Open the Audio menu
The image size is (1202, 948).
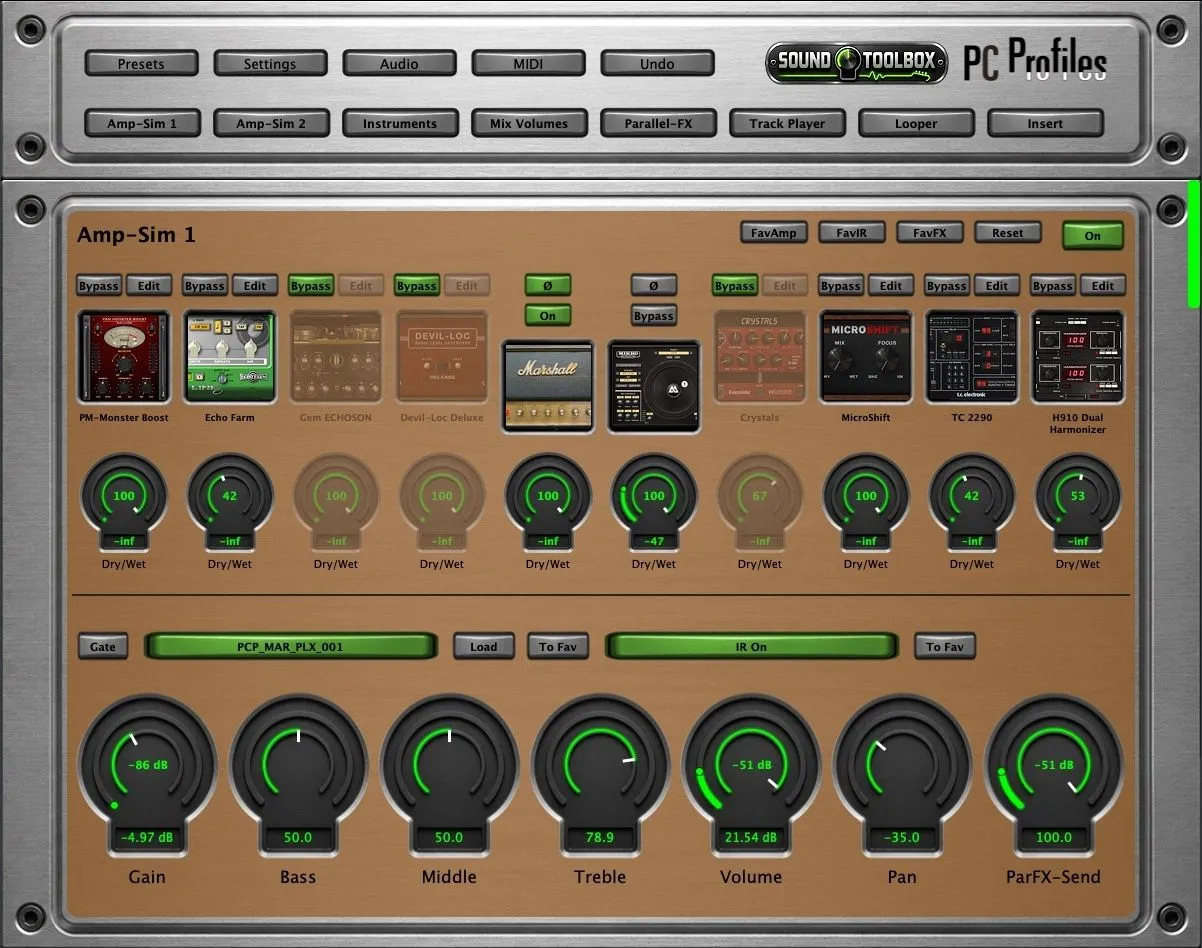tap(399, 64)
